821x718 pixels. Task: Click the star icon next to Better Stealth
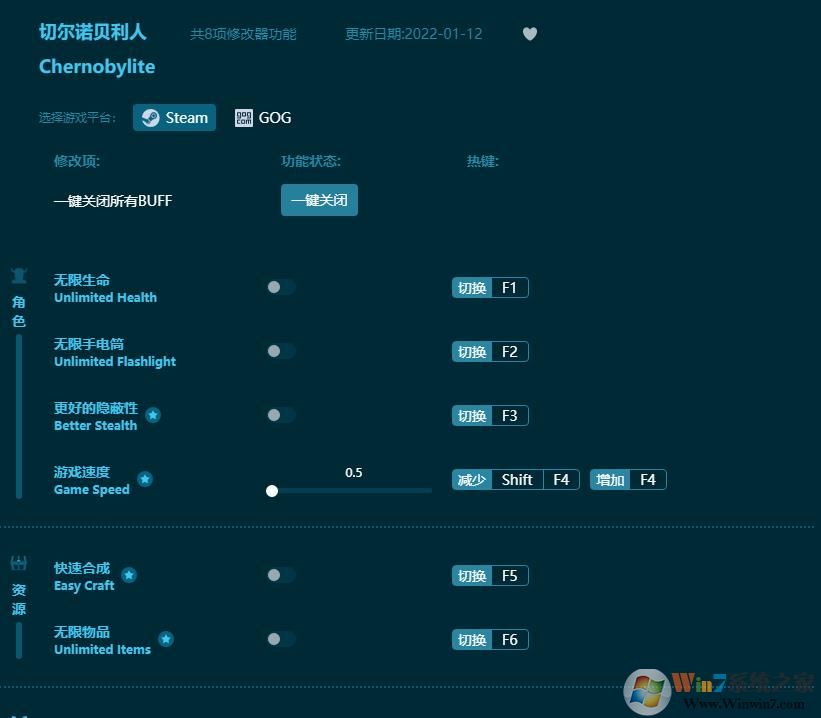pyautogui.click(x=153, y=413)
